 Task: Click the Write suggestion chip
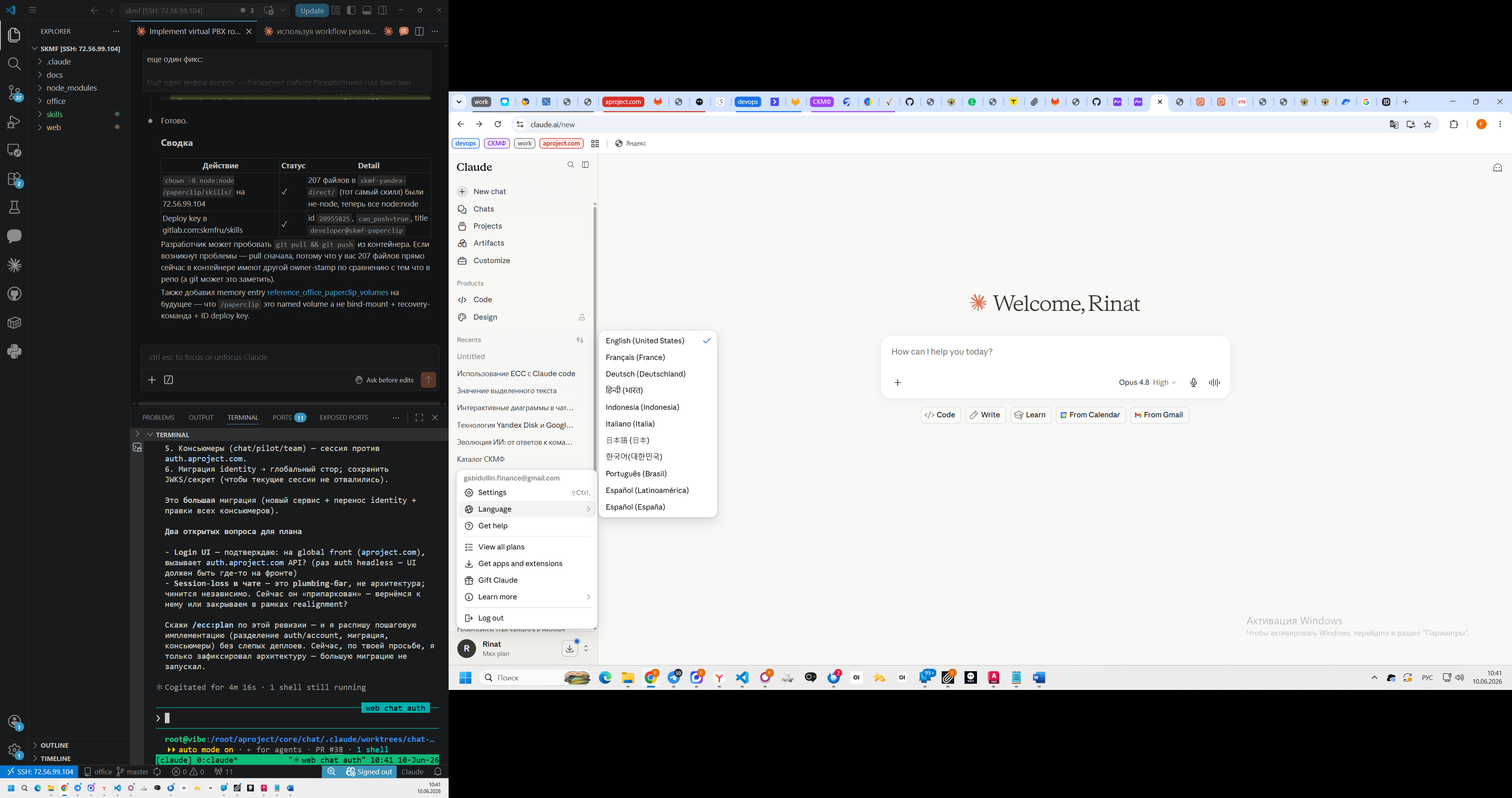tap(985, 415)
